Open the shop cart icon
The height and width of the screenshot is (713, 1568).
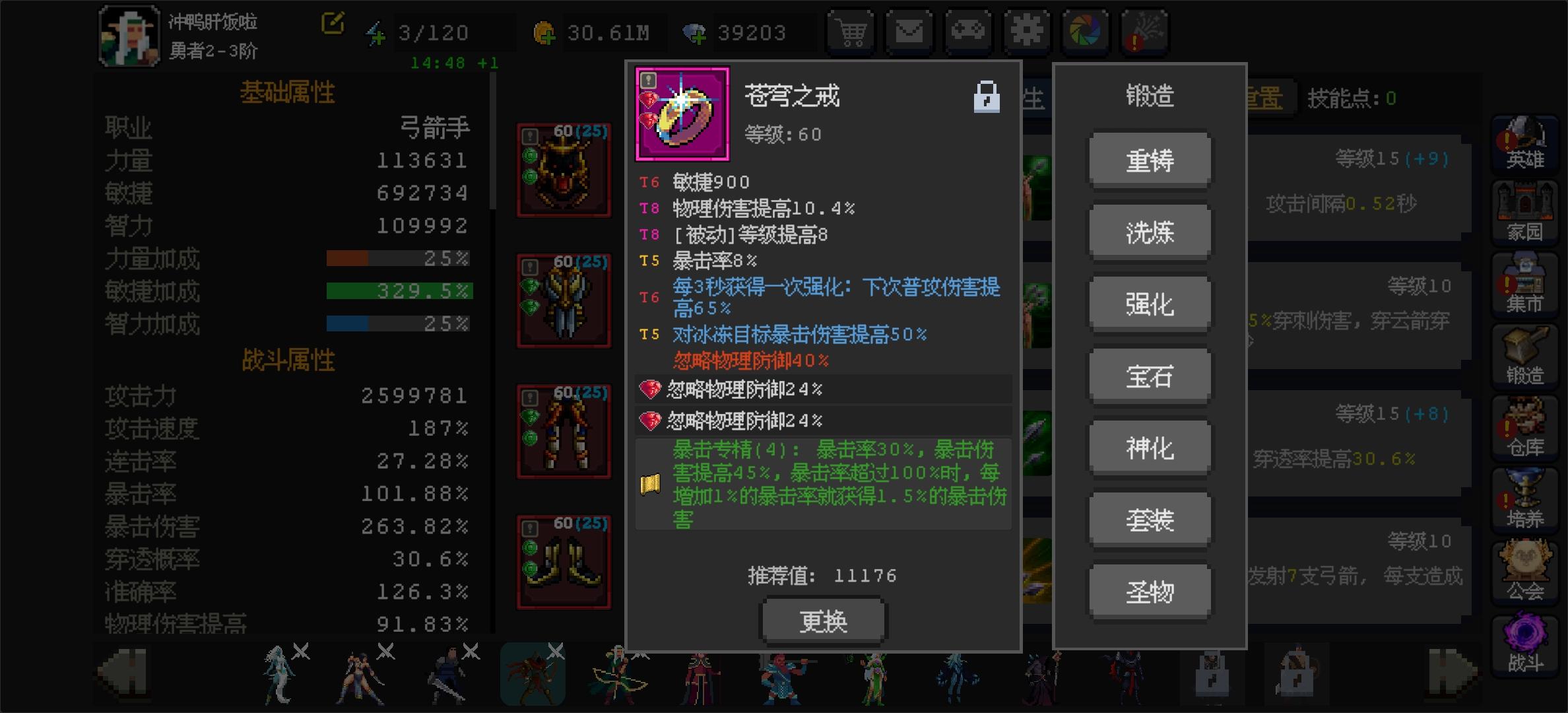coord(851,31)
